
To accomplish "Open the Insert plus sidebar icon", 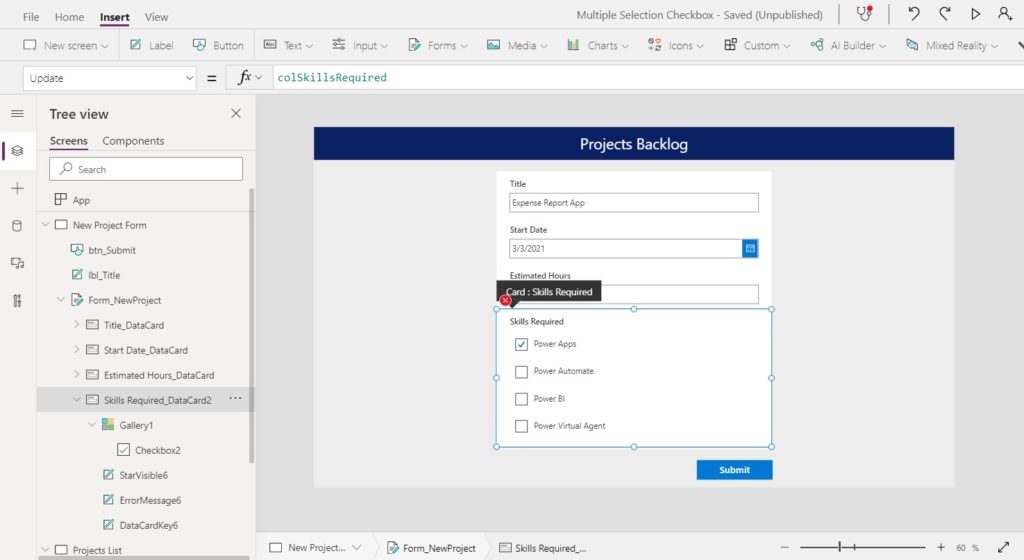I will point(17,189).
